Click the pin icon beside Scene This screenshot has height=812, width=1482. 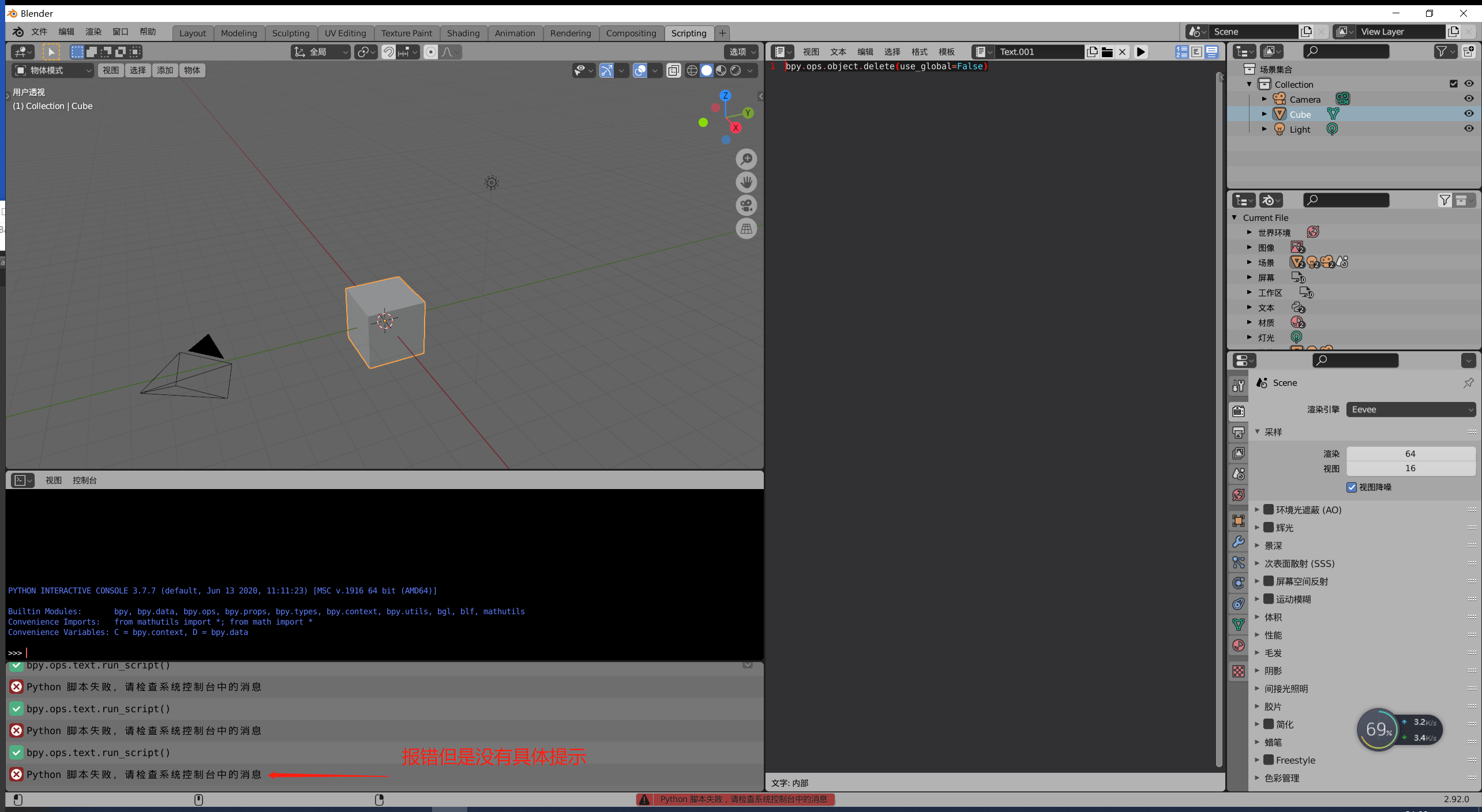pyautogui.click(x=1468, y=383)
